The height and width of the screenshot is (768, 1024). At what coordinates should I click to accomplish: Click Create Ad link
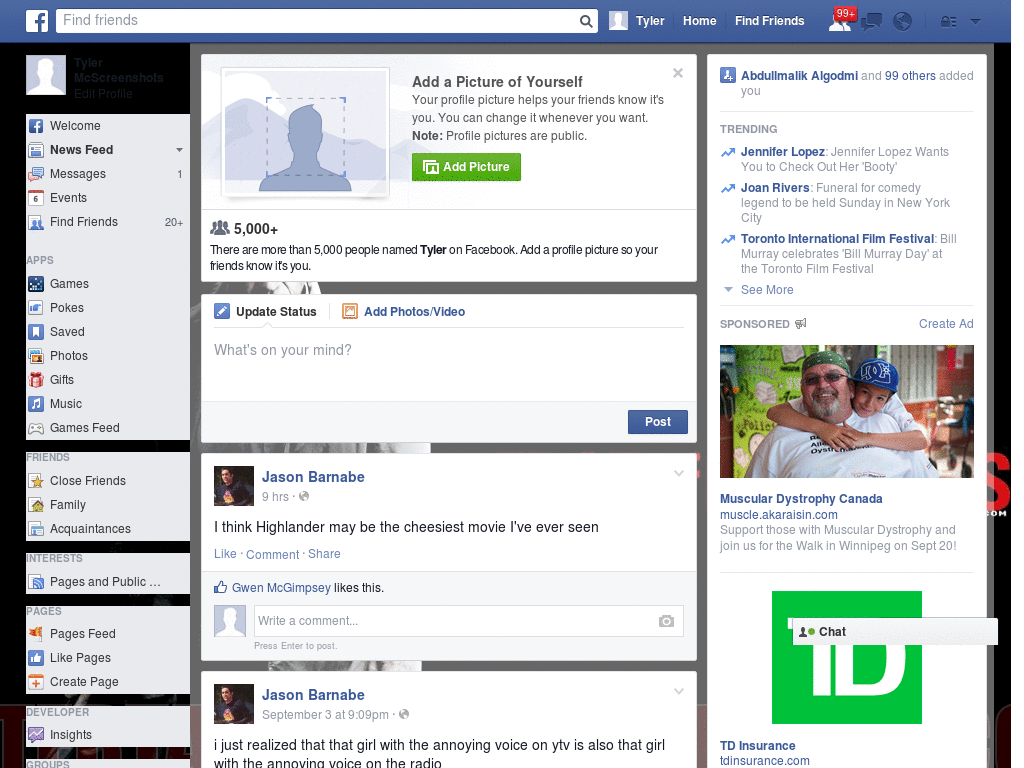[946, 324]
